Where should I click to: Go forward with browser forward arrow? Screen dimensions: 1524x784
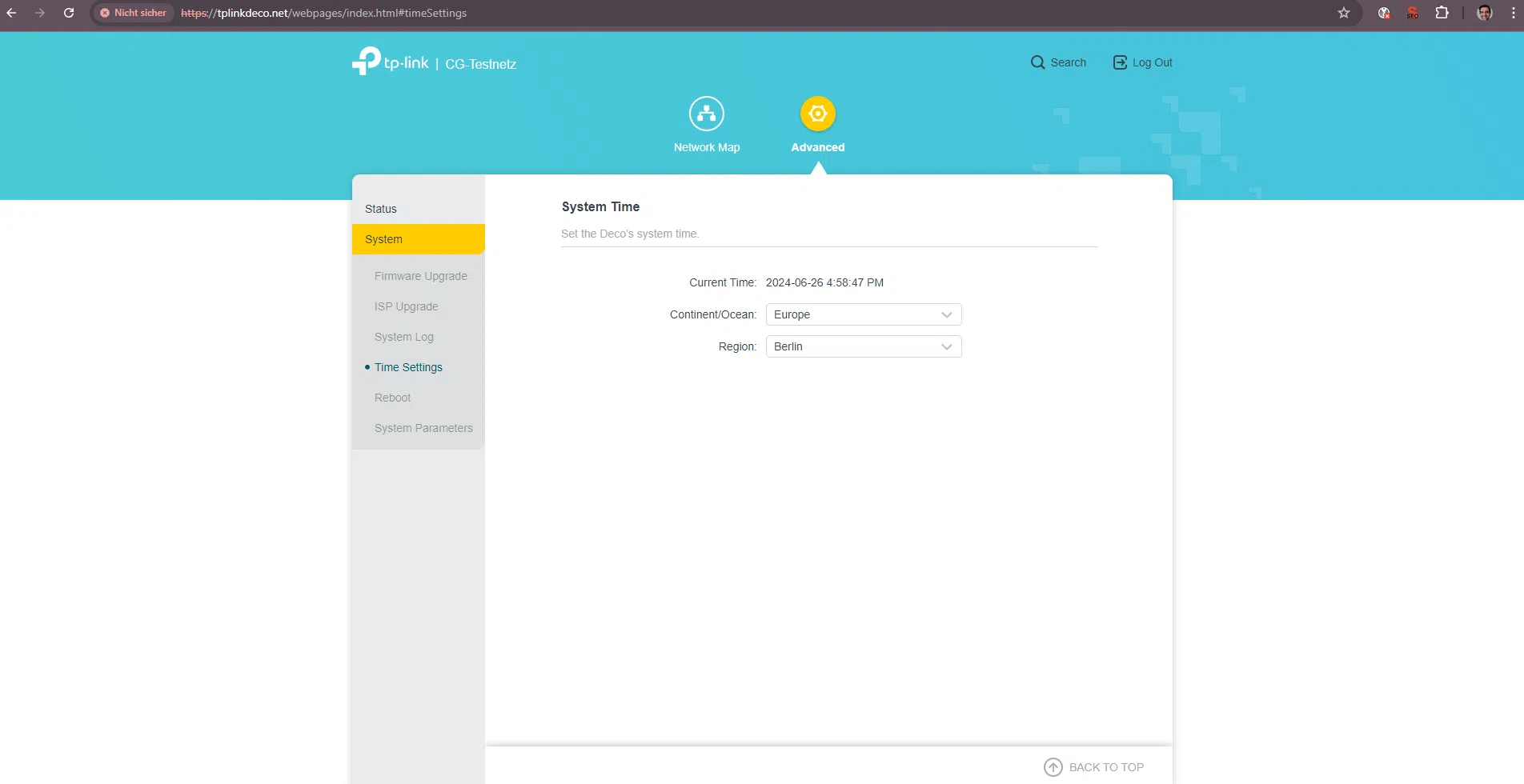[x=40, y=13]
